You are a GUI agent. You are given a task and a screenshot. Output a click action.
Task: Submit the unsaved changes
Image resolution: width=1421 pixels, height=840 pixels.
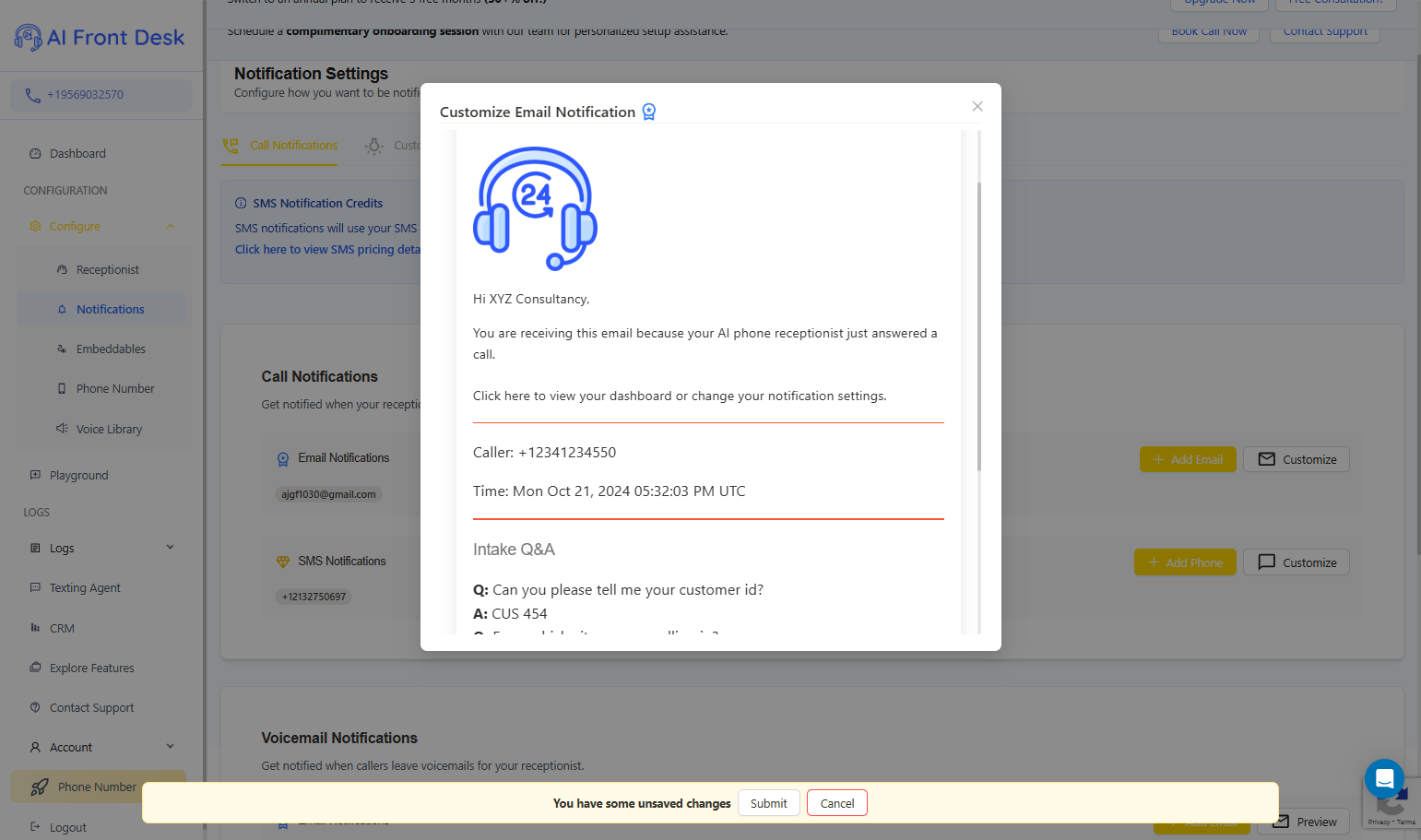[x=768, y=803]
